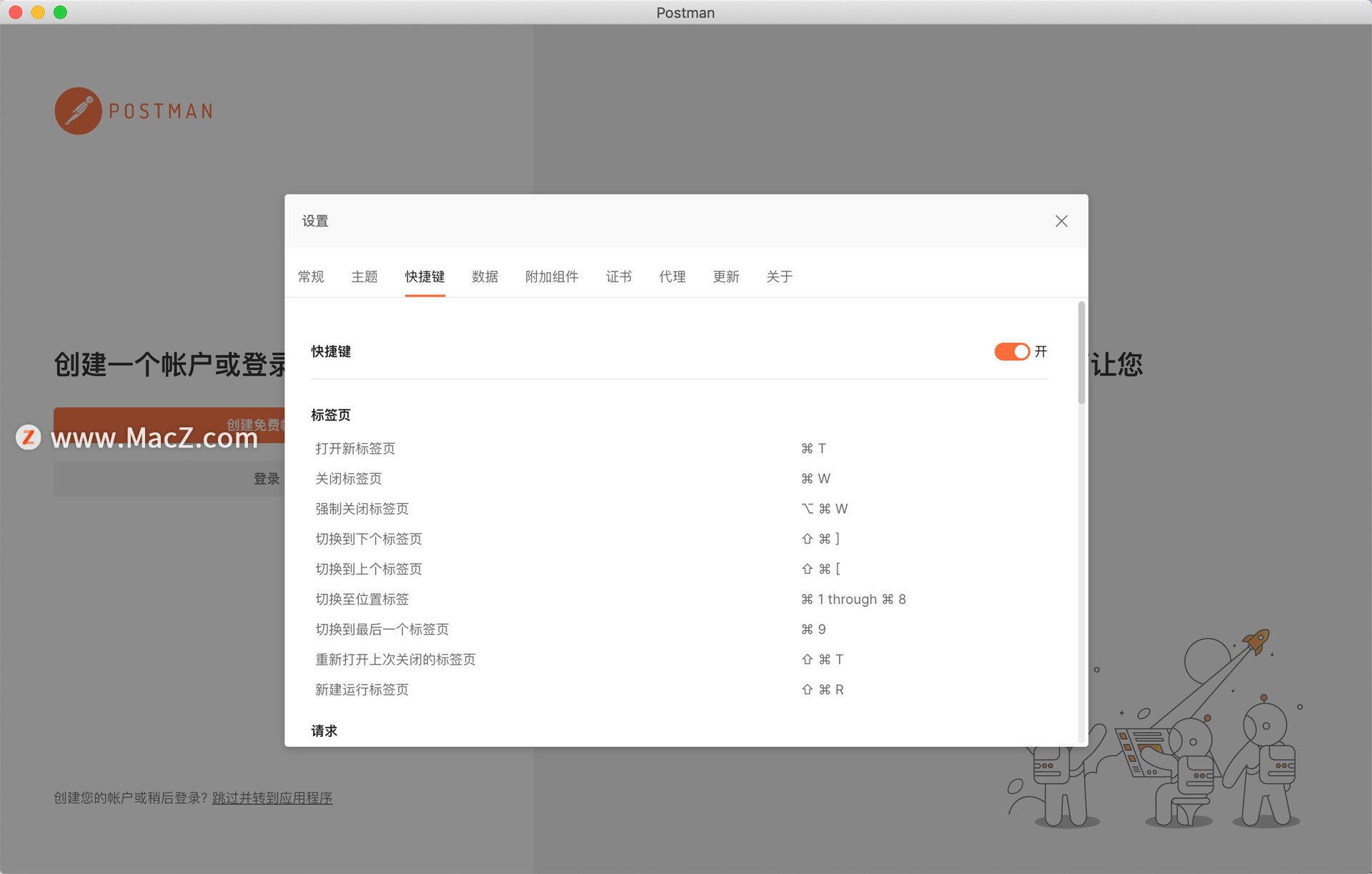
Task: Follow the 跳过并转到应用程序 link
Action: 272,798
